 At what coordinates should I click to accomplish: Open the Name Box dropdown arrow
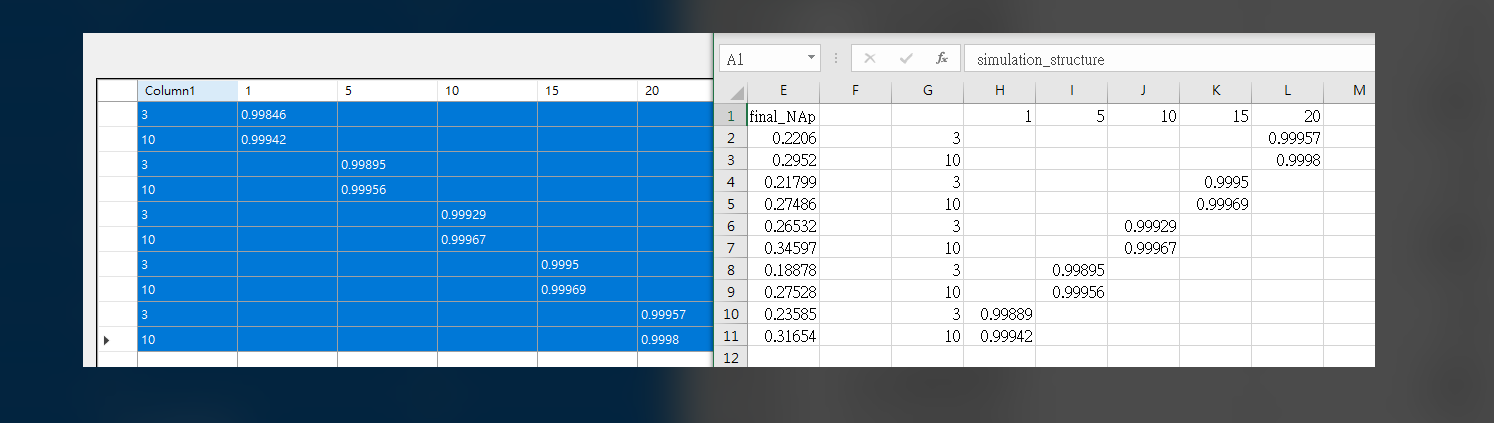click(810, 59)
